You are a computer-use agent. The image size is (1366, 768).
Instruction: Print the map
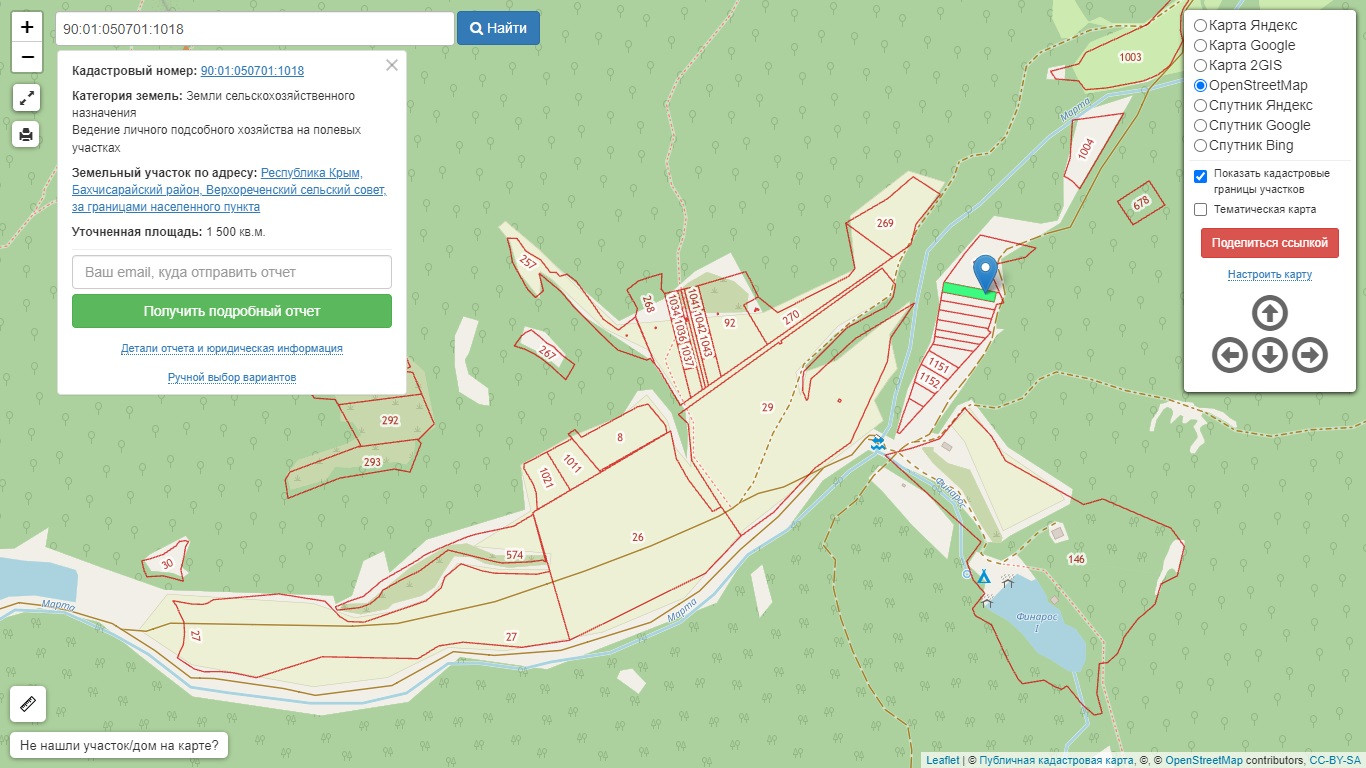point(27,133)
